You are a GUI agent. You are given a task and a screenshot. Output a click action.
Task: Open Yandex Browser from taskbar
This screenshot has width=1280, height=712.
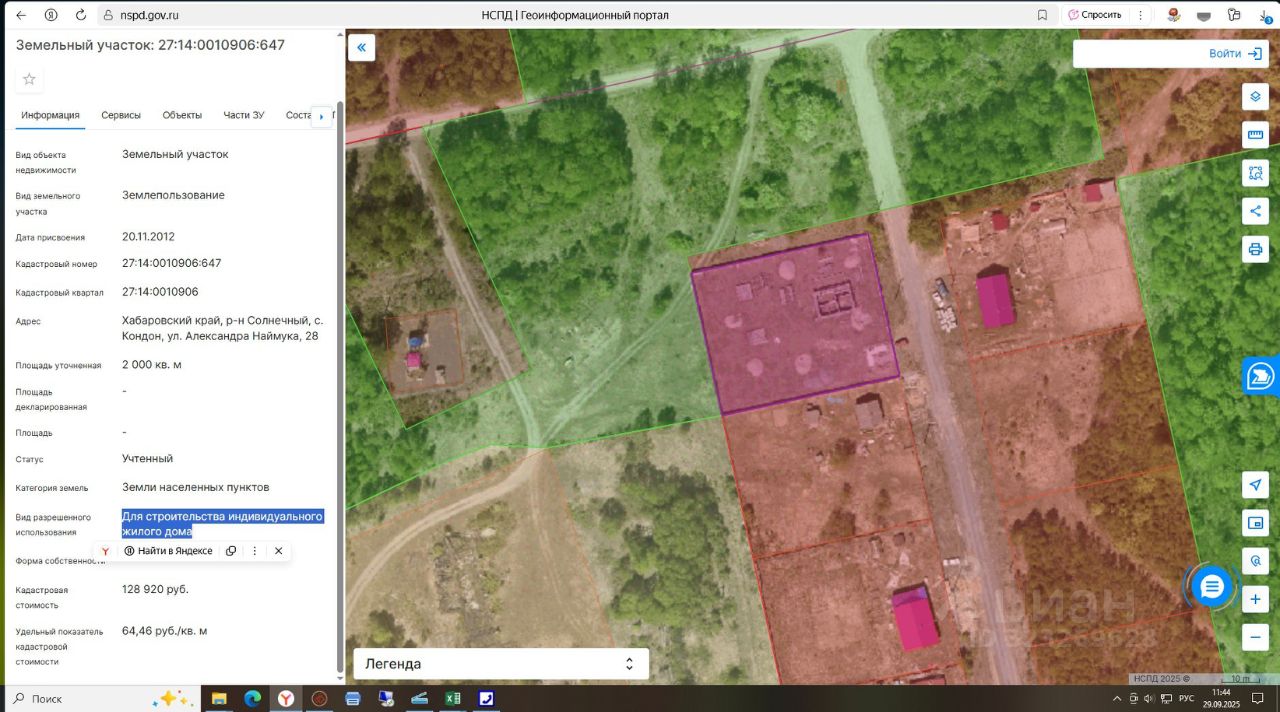point(286,698)
